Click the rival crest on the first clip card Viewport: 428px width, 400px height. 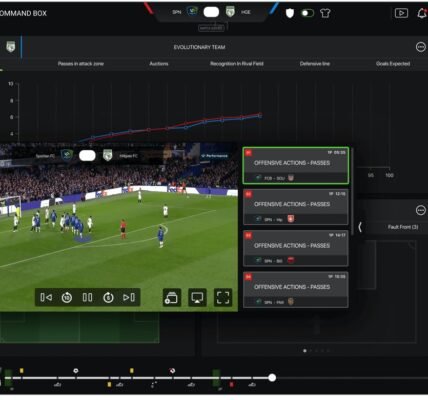pos(291,178)
